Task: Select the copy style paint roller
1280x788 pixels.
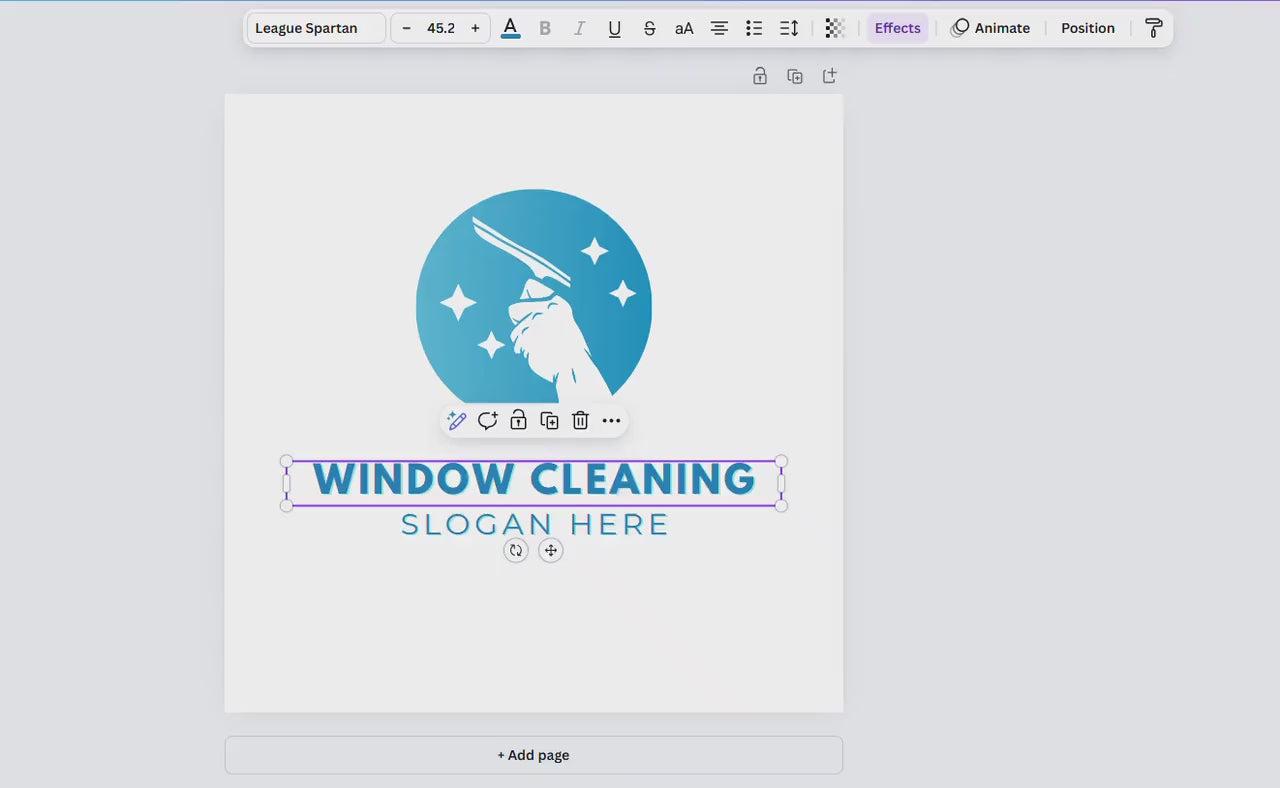Action: (x=1153, y=28)
